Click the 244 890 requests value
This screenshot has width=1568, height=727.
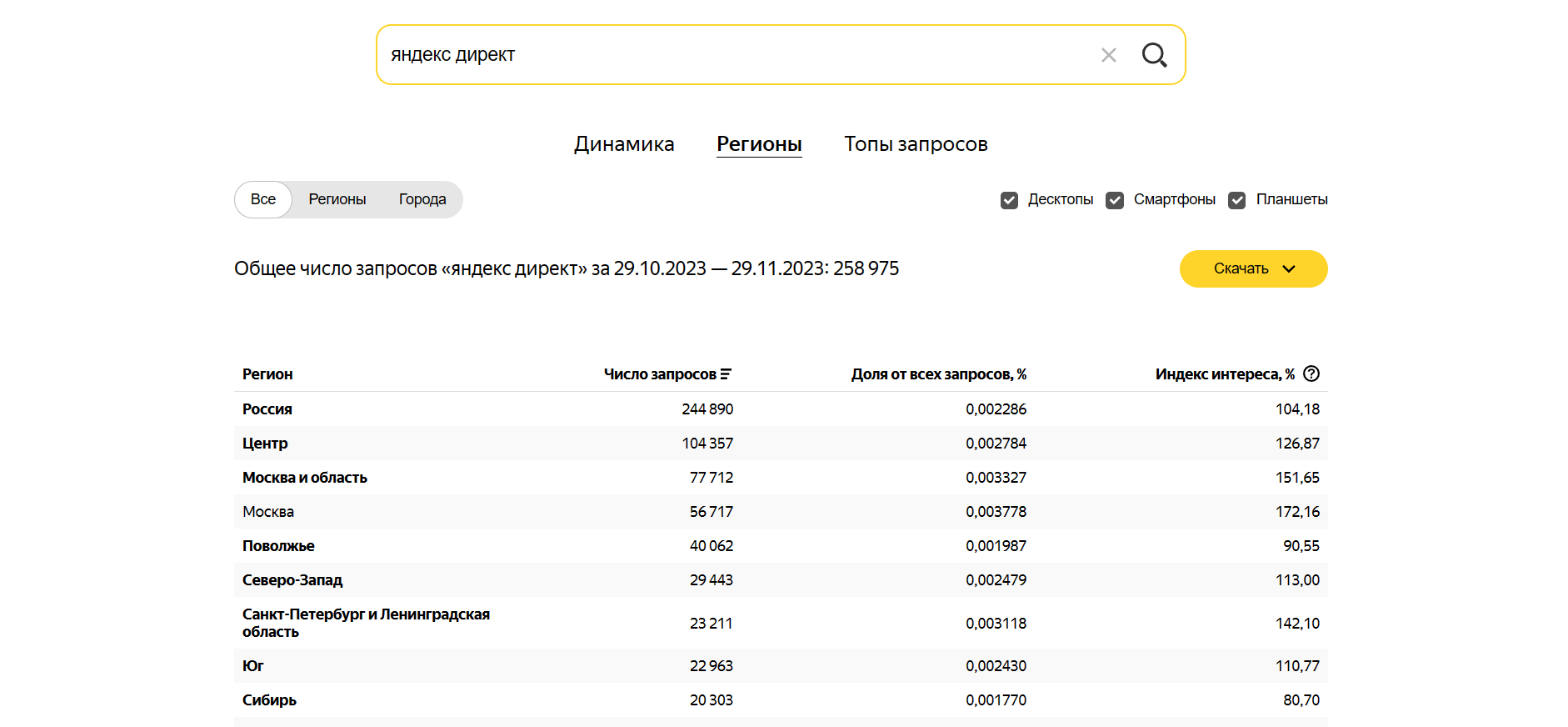(x=707, y=409)
